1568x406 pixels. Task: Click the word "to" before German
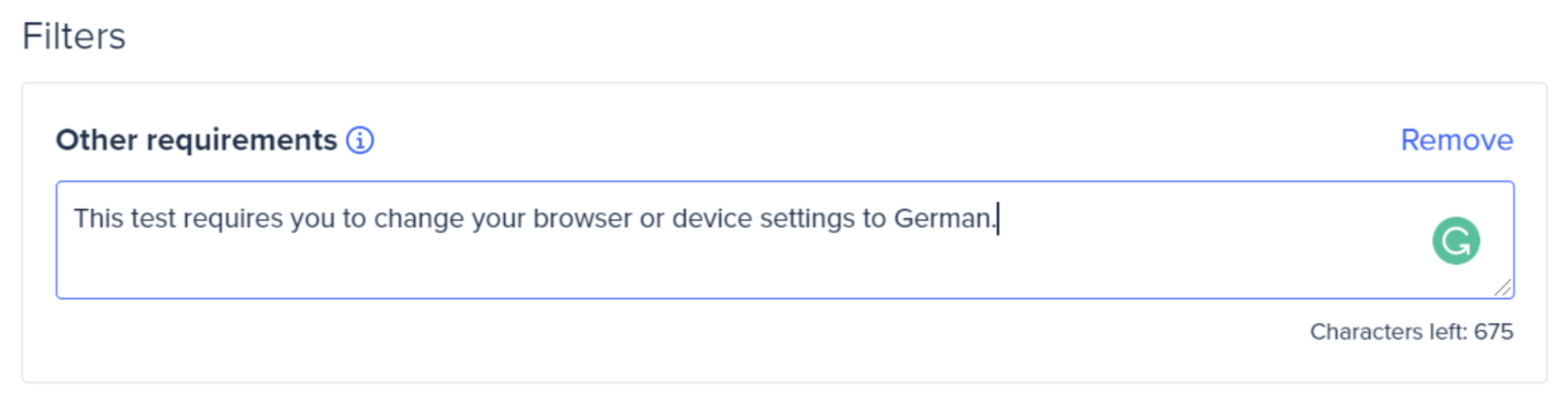(874, 218)
